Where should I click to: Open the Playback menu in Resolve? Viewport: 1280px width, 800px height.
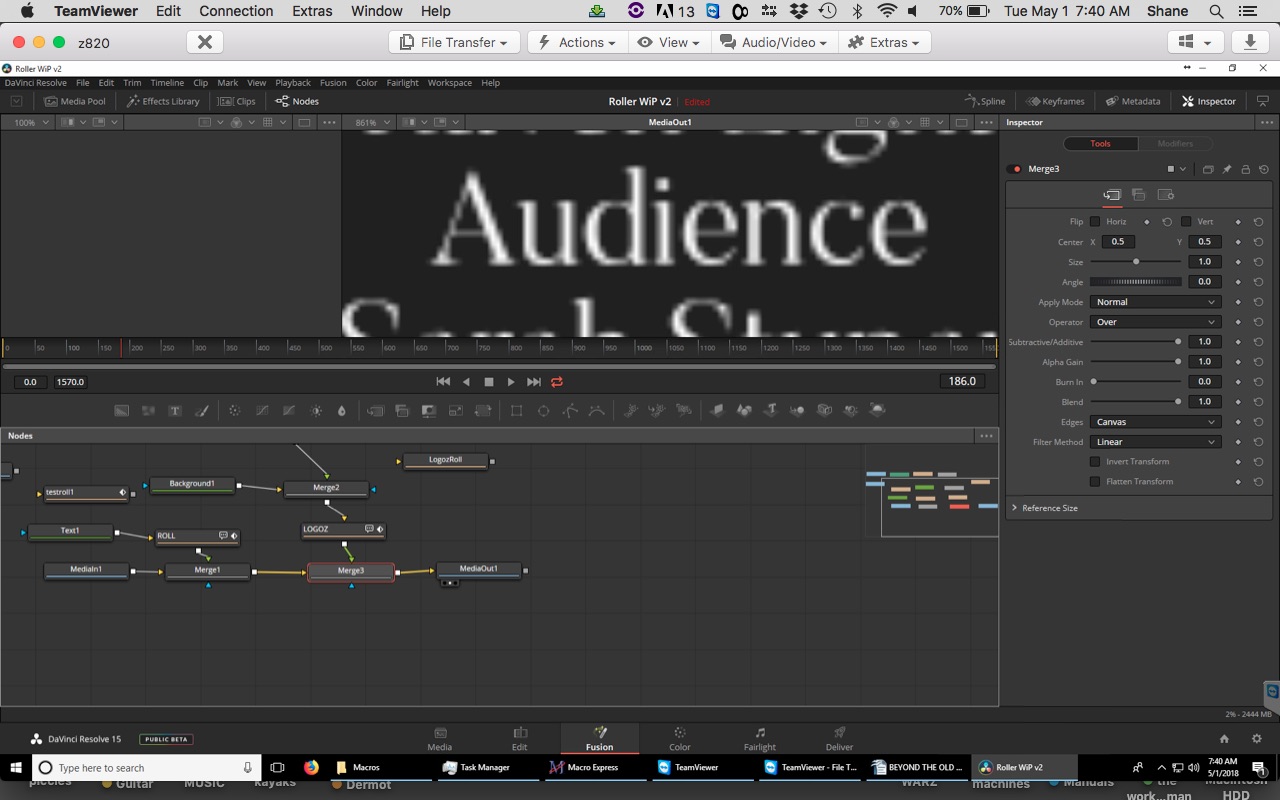point(293,83)
